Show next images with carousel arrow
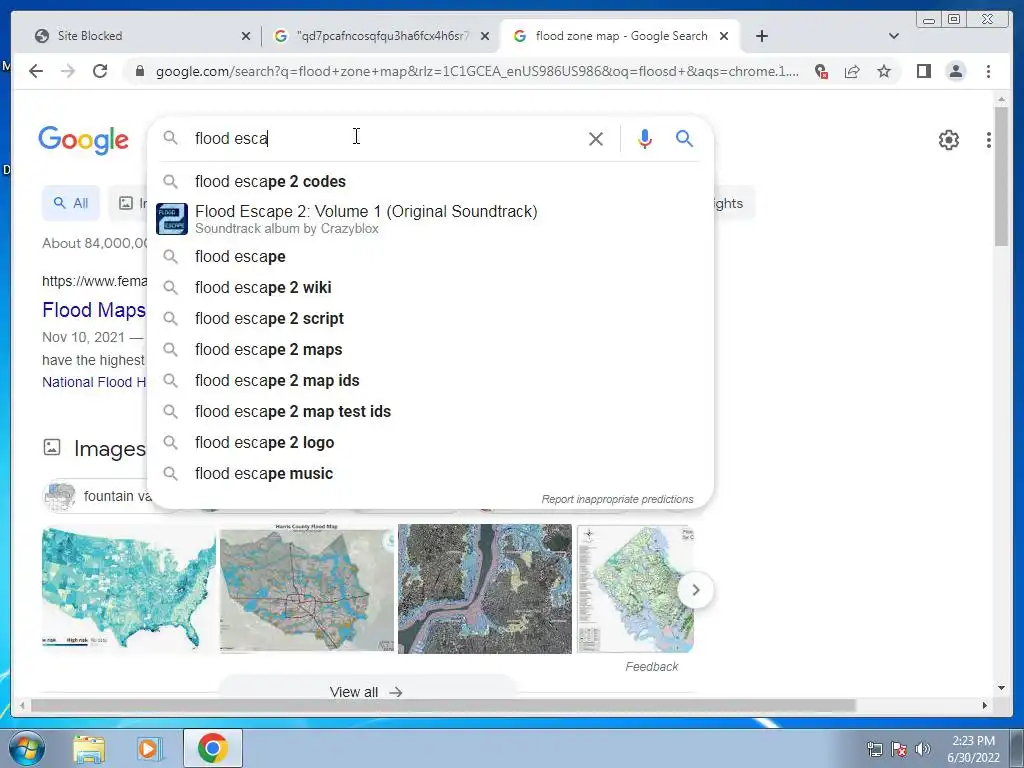1024x768 pixels. (x=696, y=590)
